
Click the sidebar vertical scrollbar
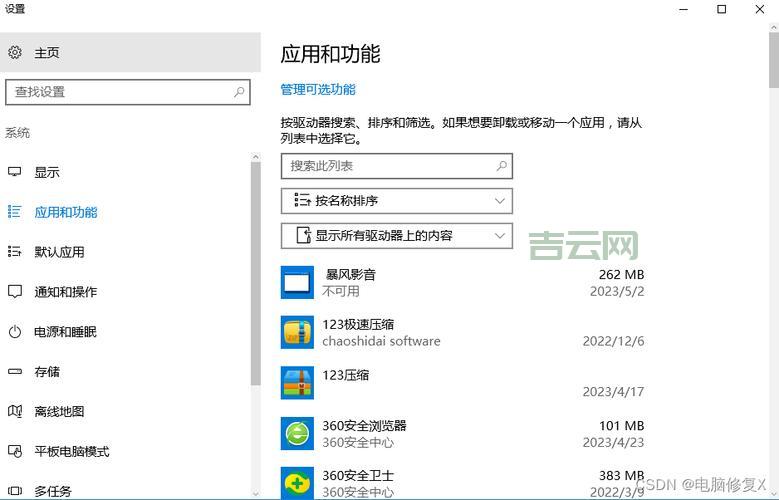(255, 273)
